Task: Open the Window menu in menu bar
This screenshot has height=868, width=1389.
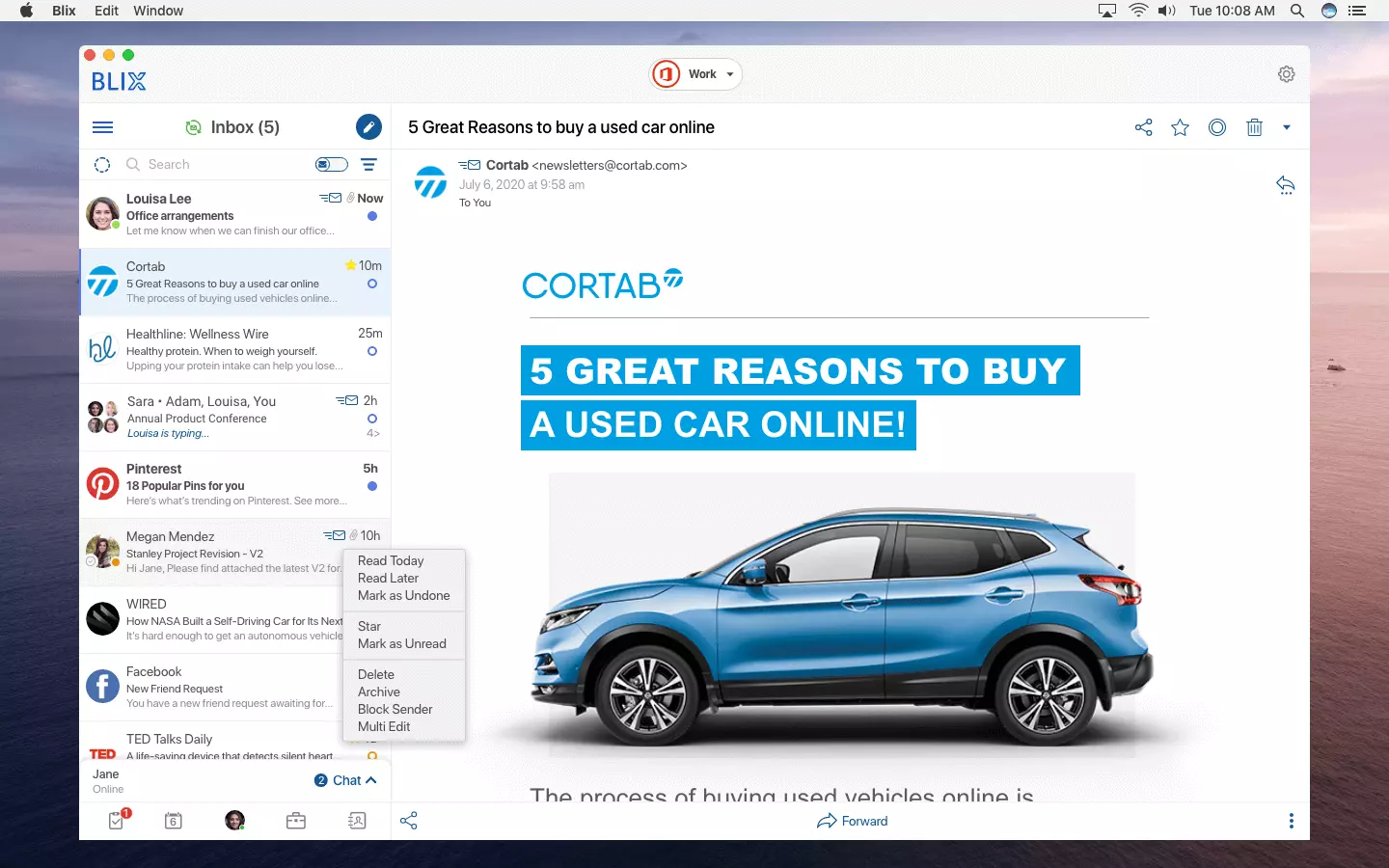Action: 158,11
